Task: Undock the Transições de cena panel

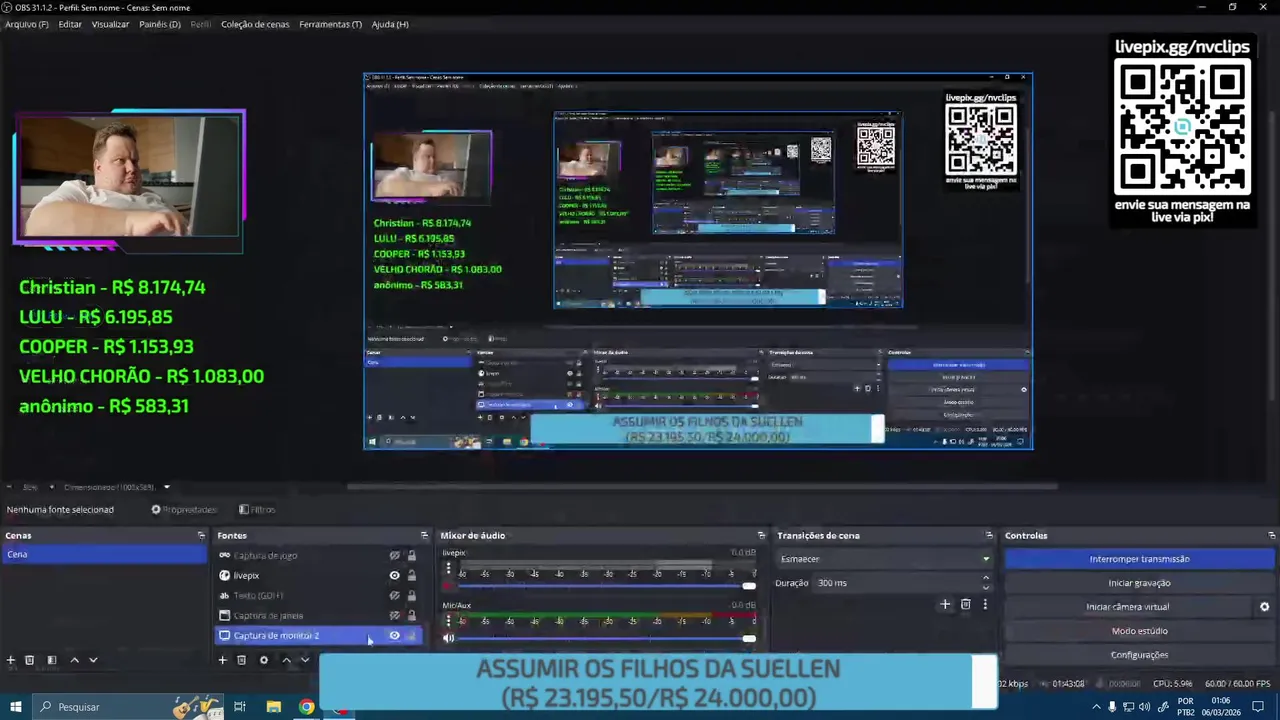Action: pyautogui.click(x=989, y=536)
